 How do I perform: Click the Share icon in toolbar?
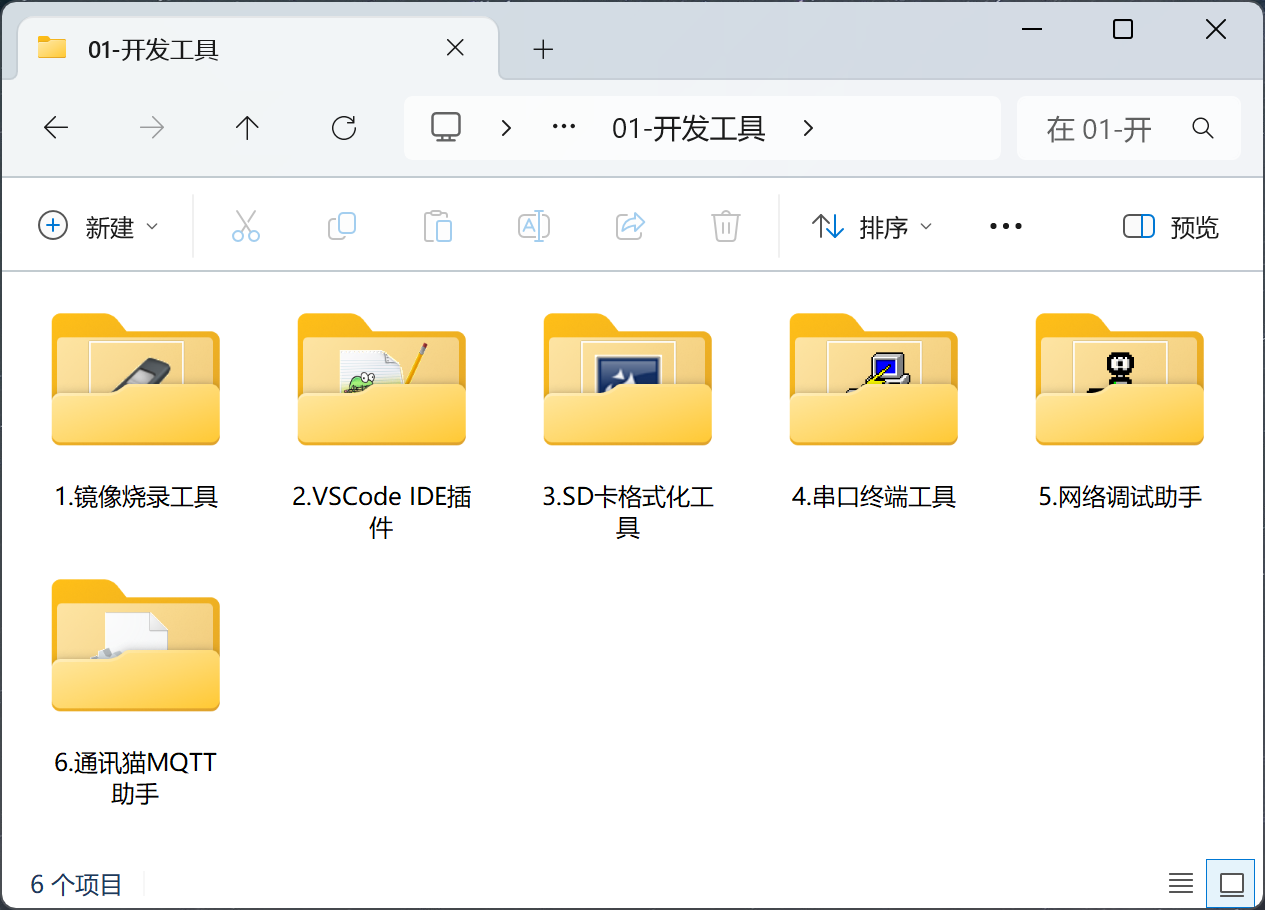pyautogui.click(x=630, y=226)
